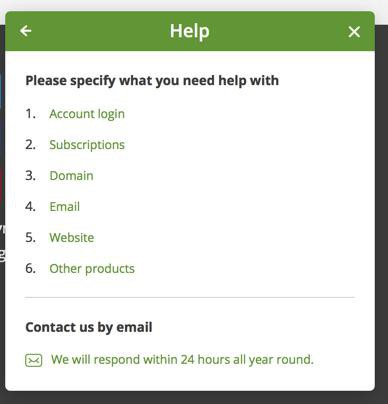Click the horizontal divider line above Contact section
This screenshot has width=388, height=404.
[x=190, y=297]
